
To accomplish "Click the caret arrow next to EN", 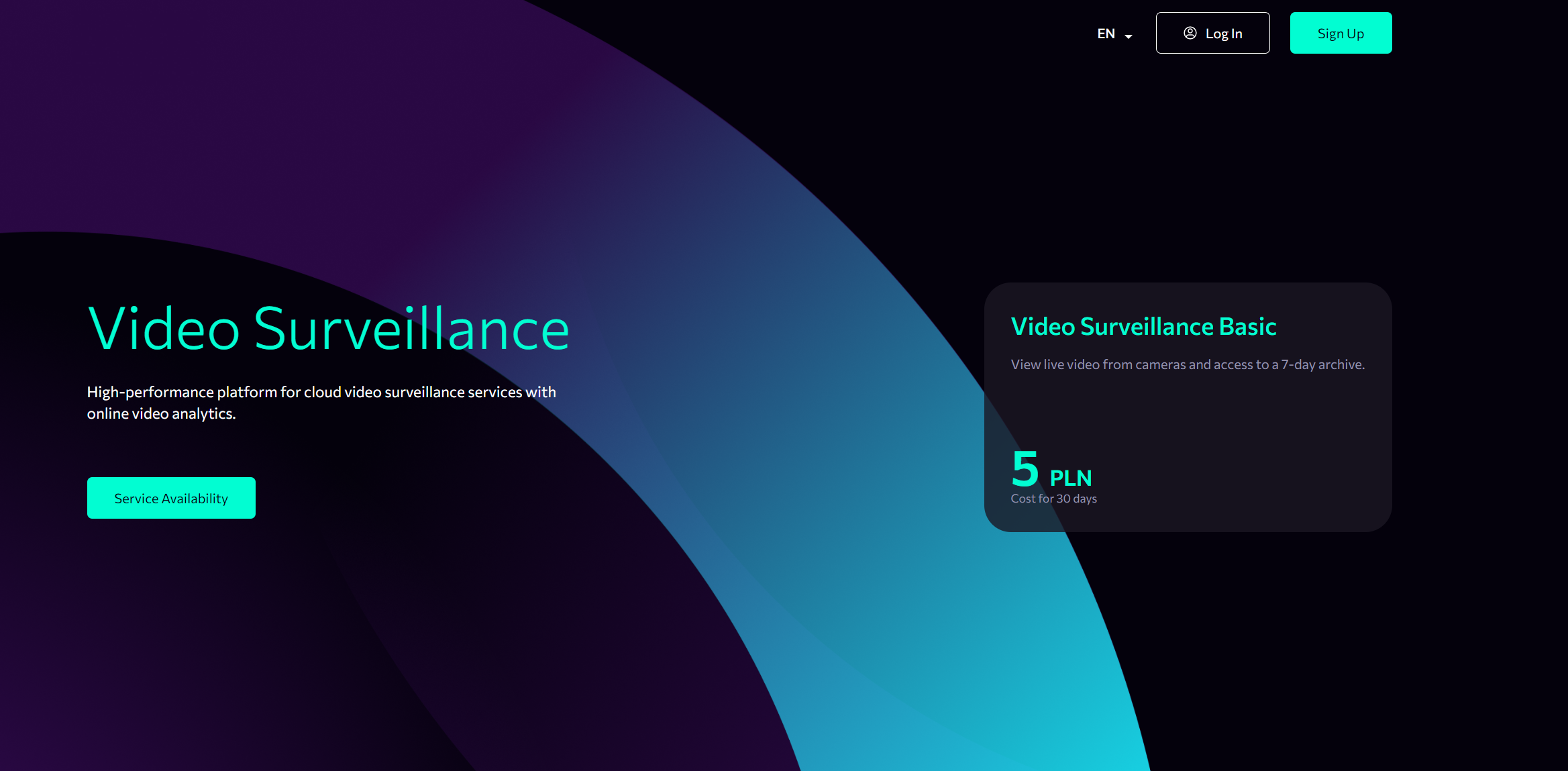I will pos(1129,36).
